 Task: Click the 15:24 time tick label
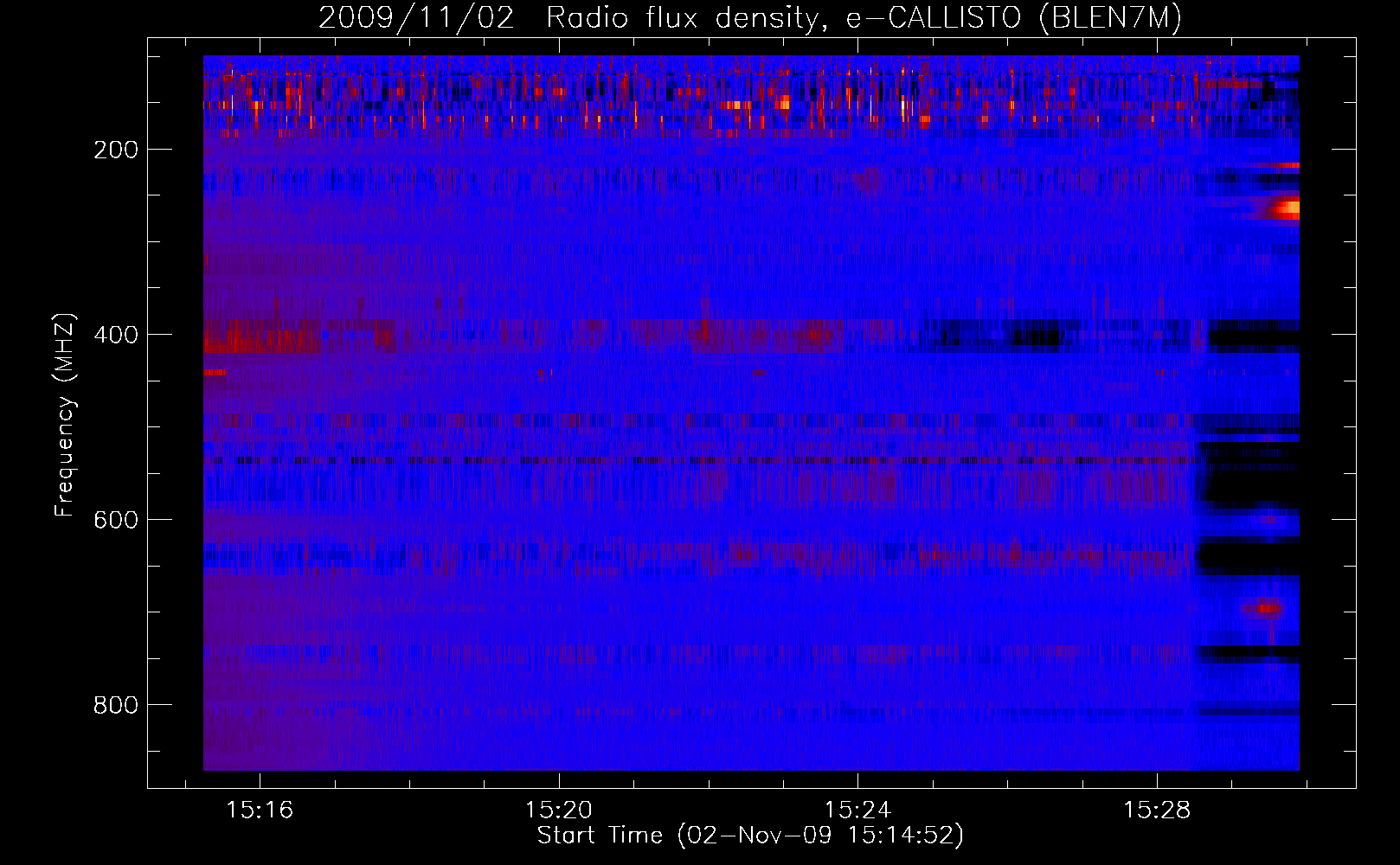point(857,810)
